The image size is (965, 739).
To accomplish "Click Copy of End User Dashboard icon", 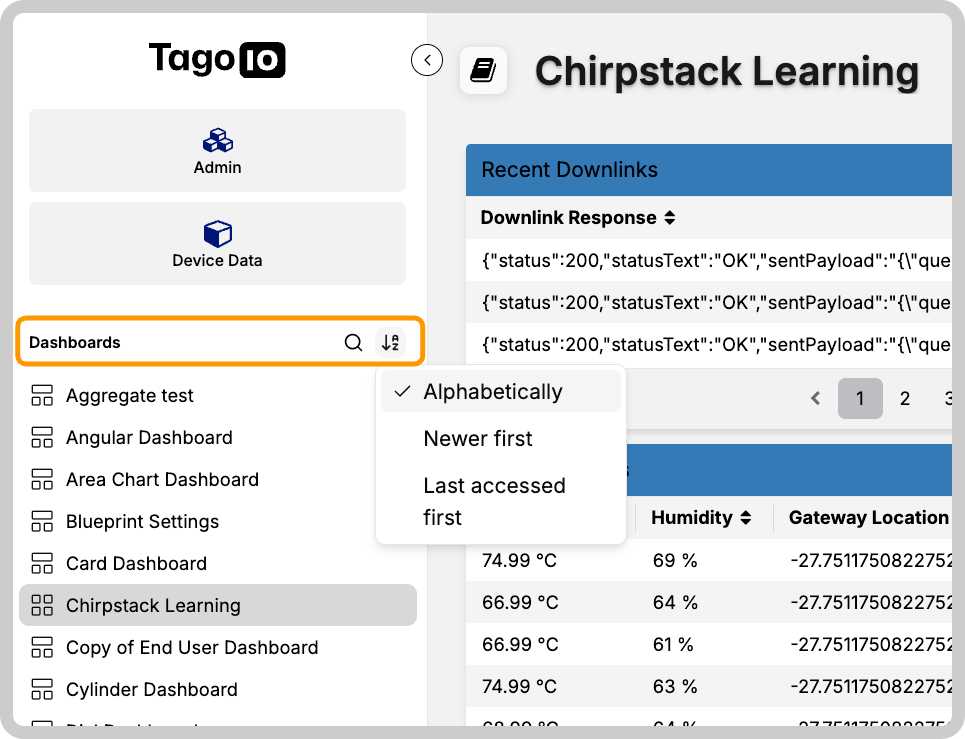I will [42, 647].
